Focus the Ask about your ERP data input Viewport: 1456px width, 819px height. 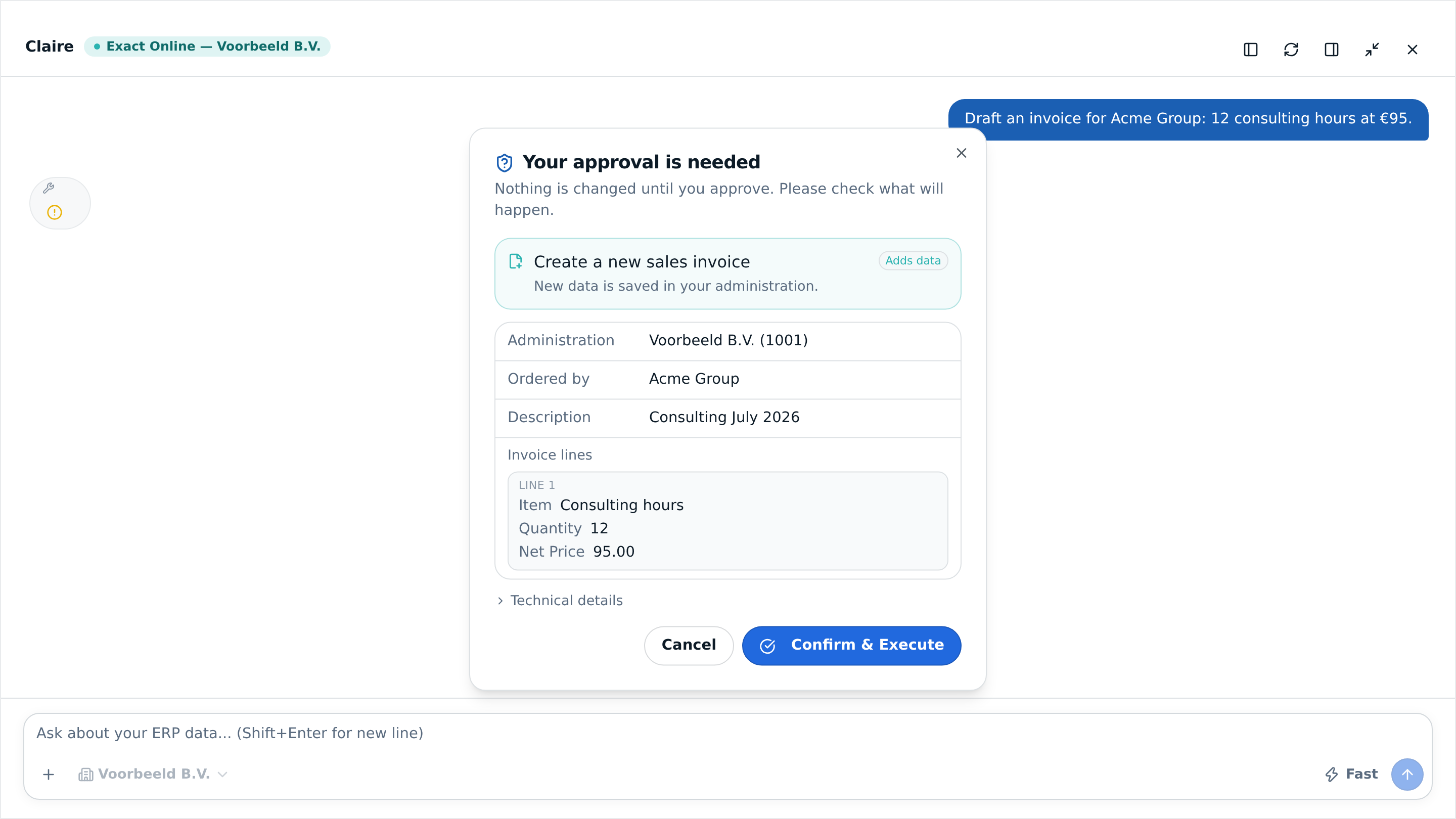[727, 733]
